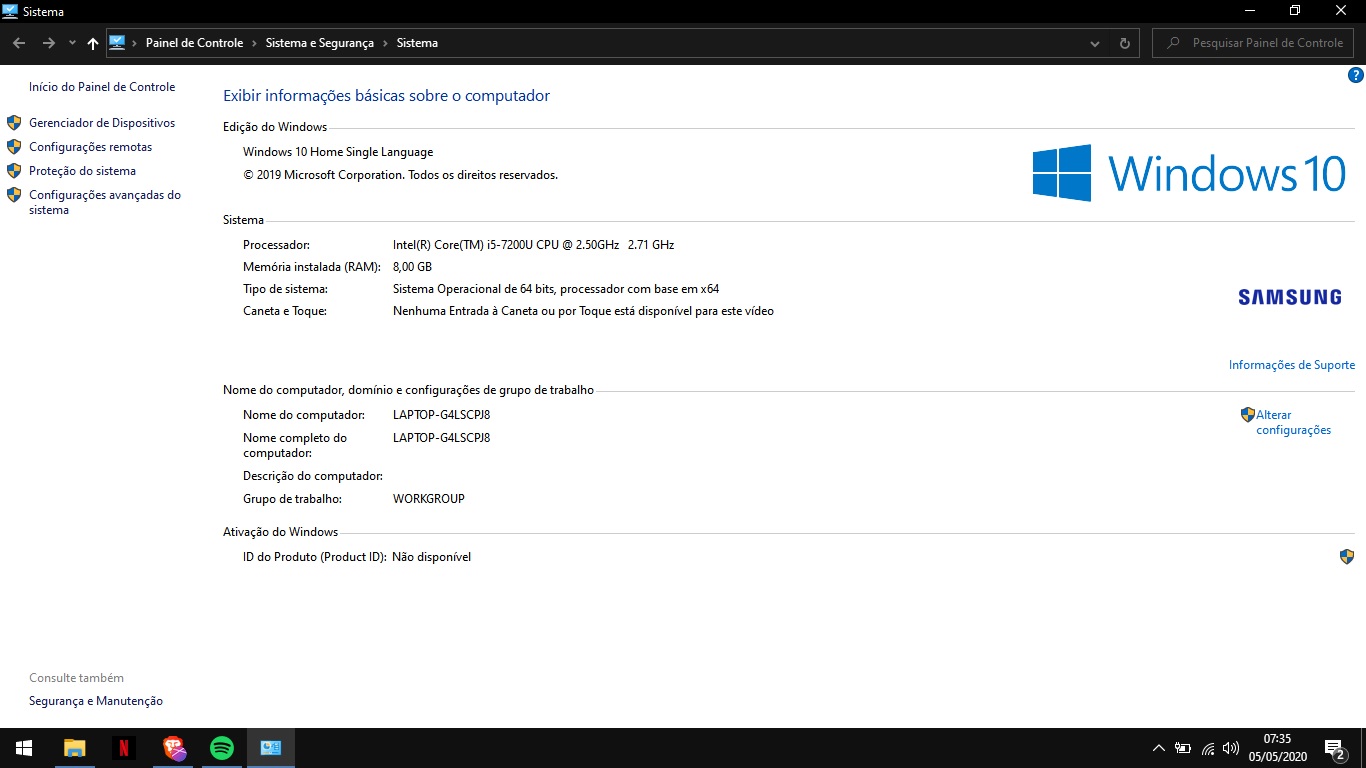This screenshot has height=768, width=1366.
Task: Open Spotify from the taskbar
Action: click(x=222, y=747)
